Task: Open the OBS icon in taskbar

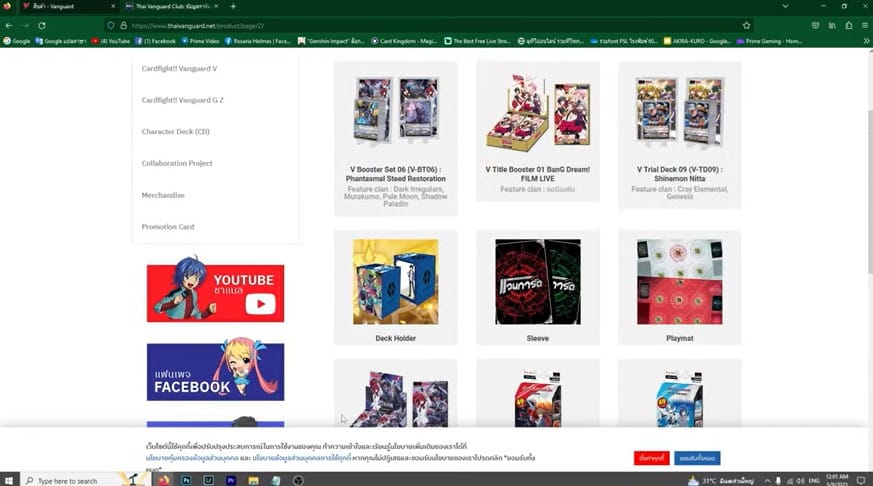Action: 298,480
